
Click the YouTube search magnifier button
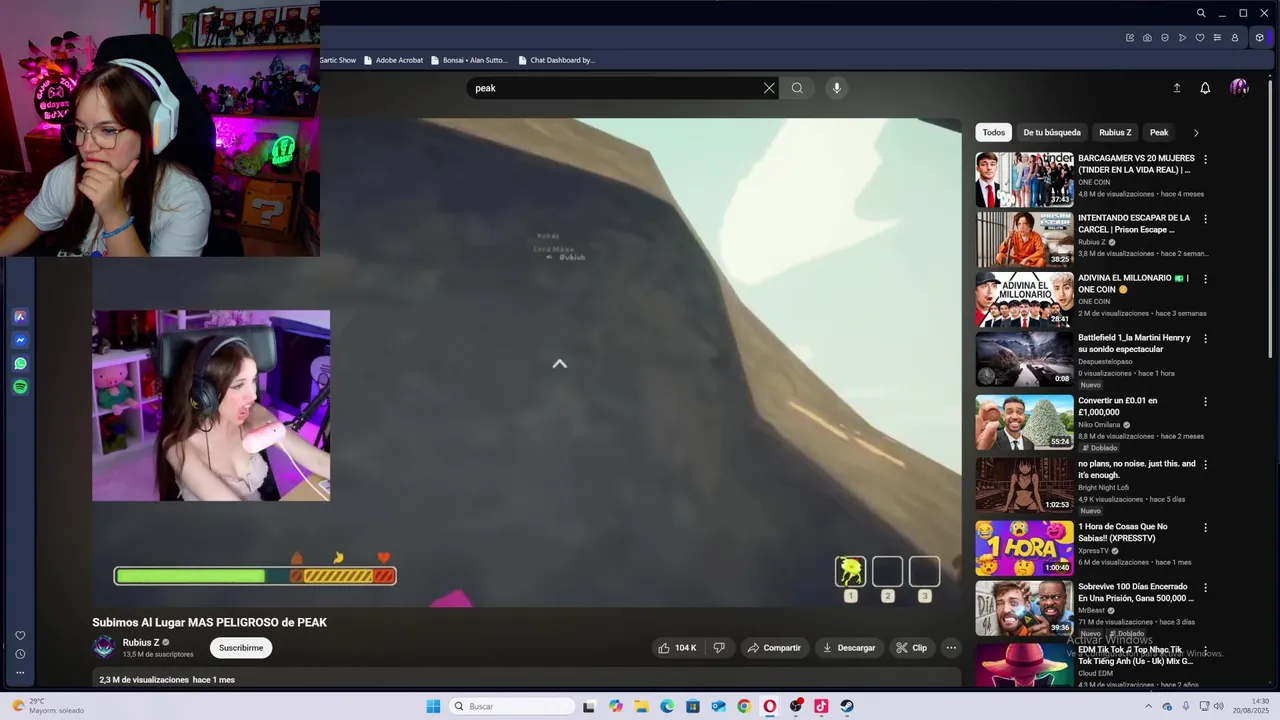[797, 88]
